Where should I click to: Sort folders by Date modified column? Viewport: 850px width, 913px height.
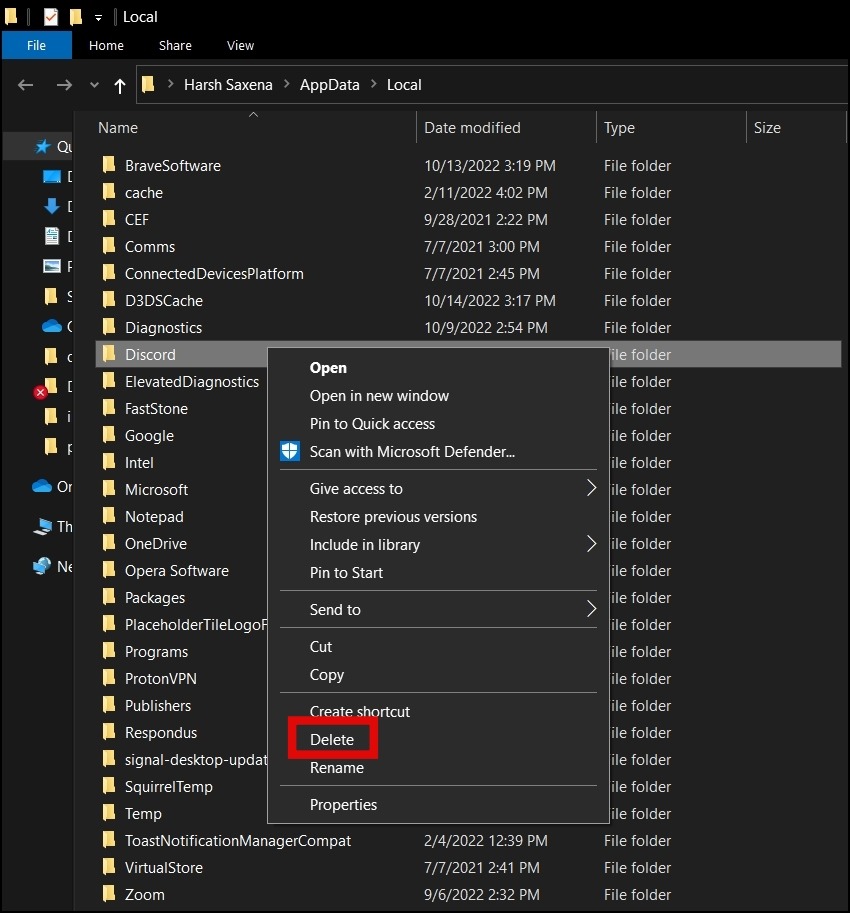(x=471, y=127)
